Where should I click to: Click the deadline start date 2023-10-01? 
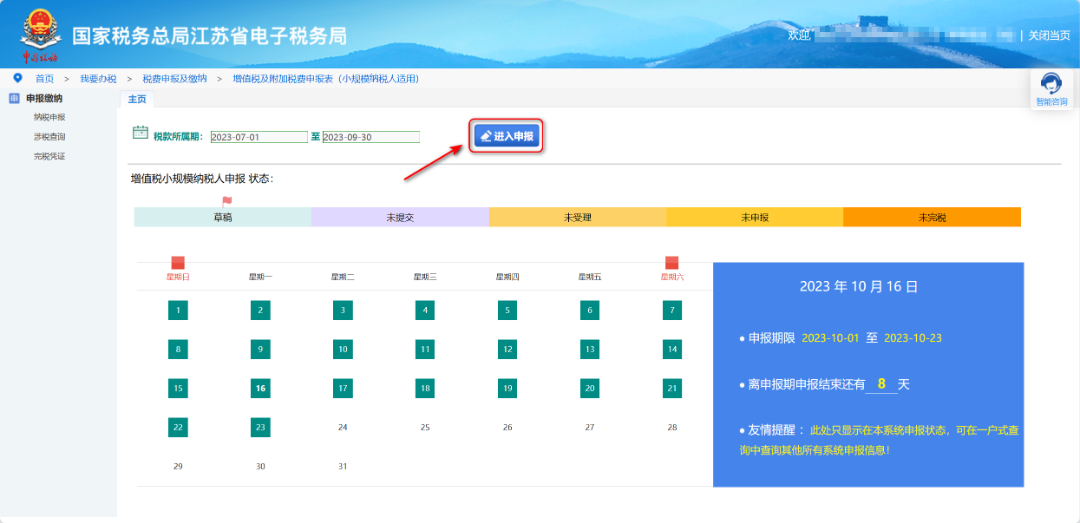point(830,338)
